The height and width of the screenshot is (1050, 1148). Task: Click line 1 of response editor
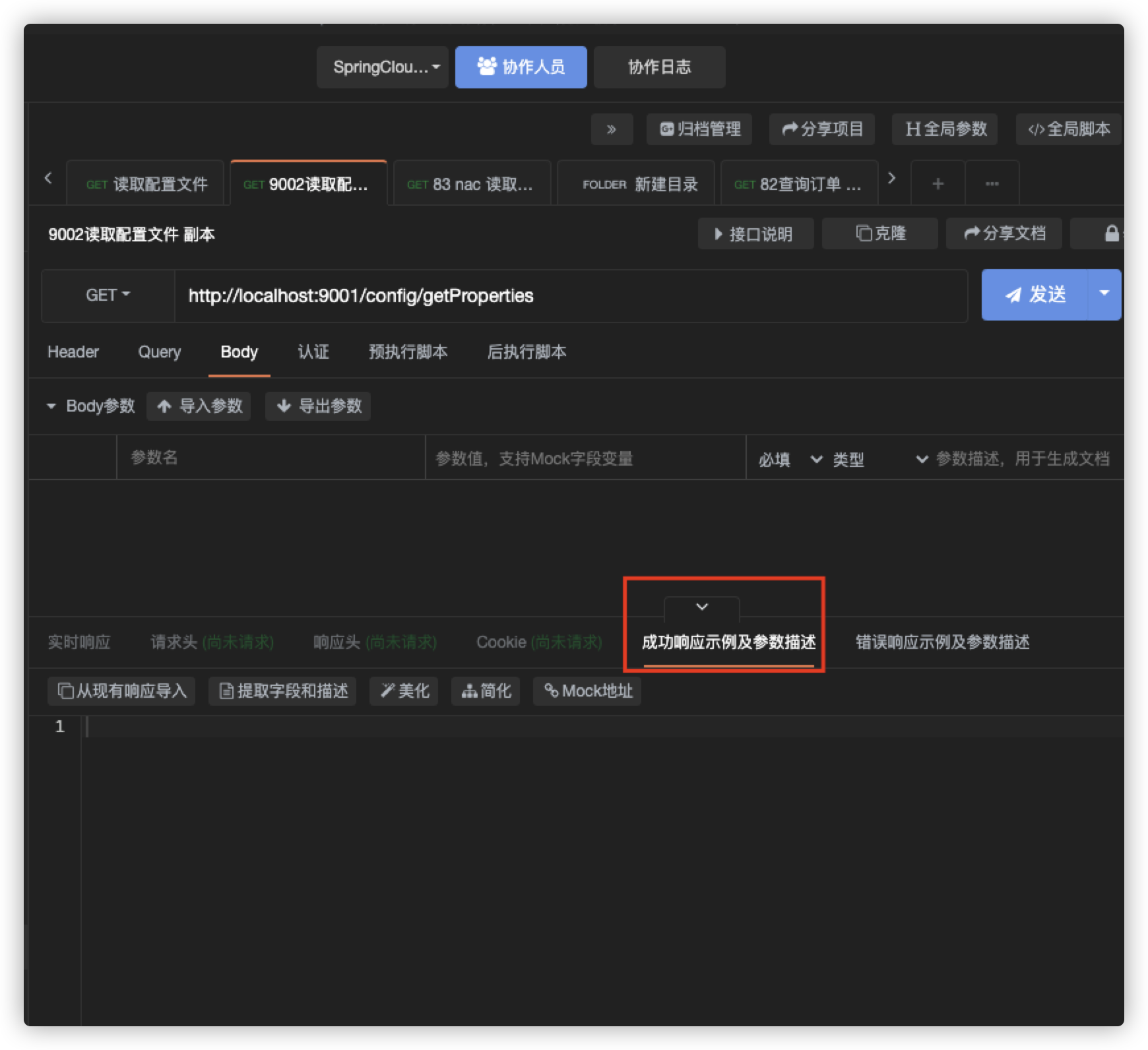pos(603,727)
